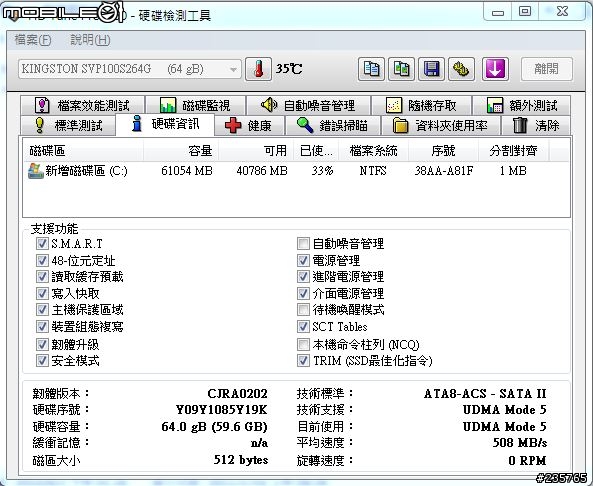Select the 硬碟資訊 tab
The height and width of the screenshot is (486, 593).
[165, 124]
